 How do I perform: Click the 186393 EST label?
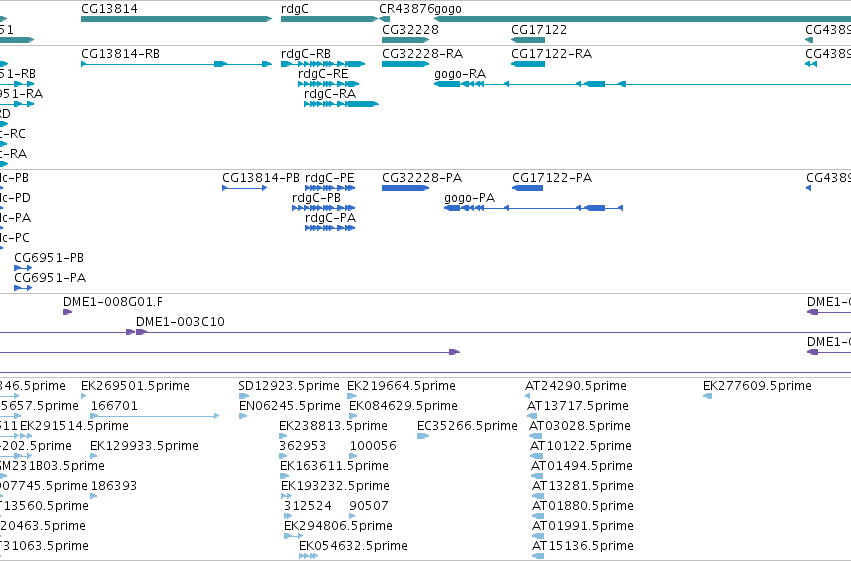tap(114, 486)
